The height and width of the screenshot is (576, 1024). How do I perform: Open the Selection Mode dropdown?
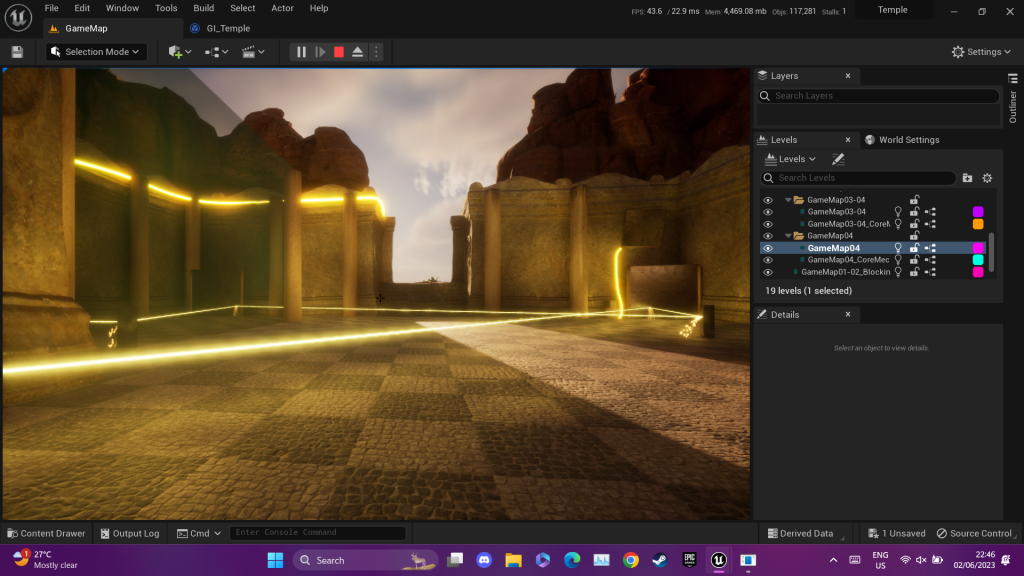coord(97,52)
